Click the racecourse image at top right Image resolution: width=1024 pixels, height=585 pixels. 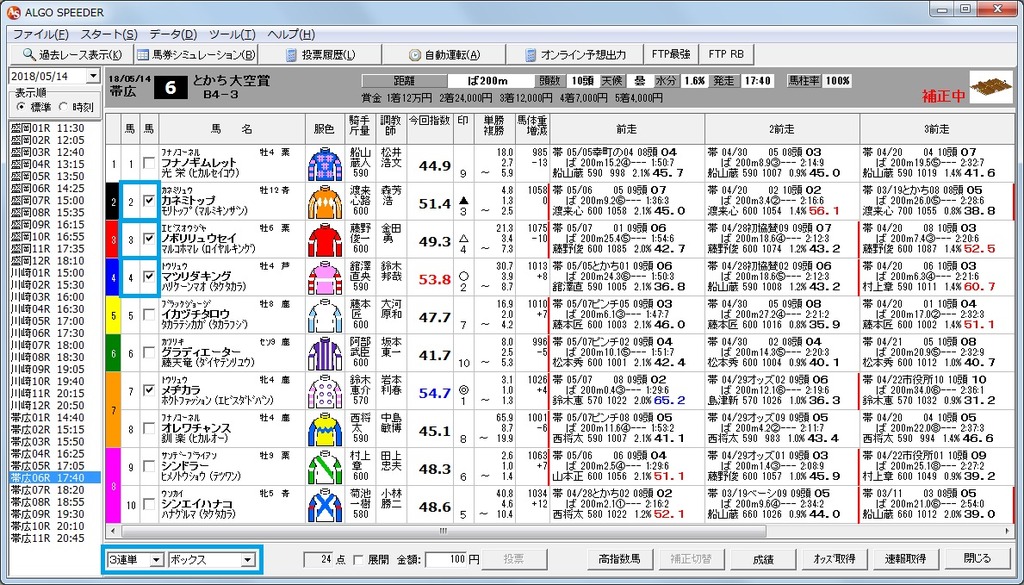990,87
